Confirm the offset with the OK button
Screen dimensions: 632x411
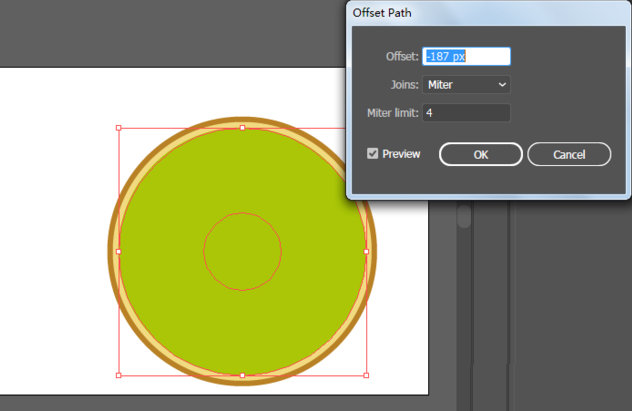[x=480, y=154]
